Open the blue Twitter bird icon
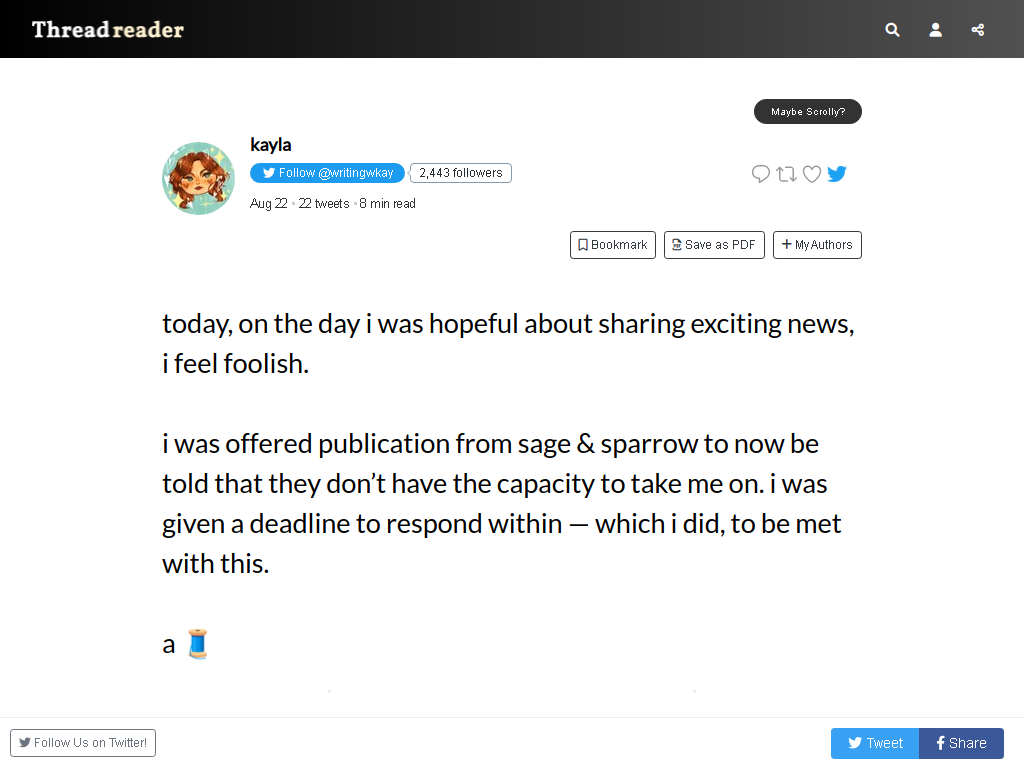This screenshot has width=1024, height=768. [837, 174]
